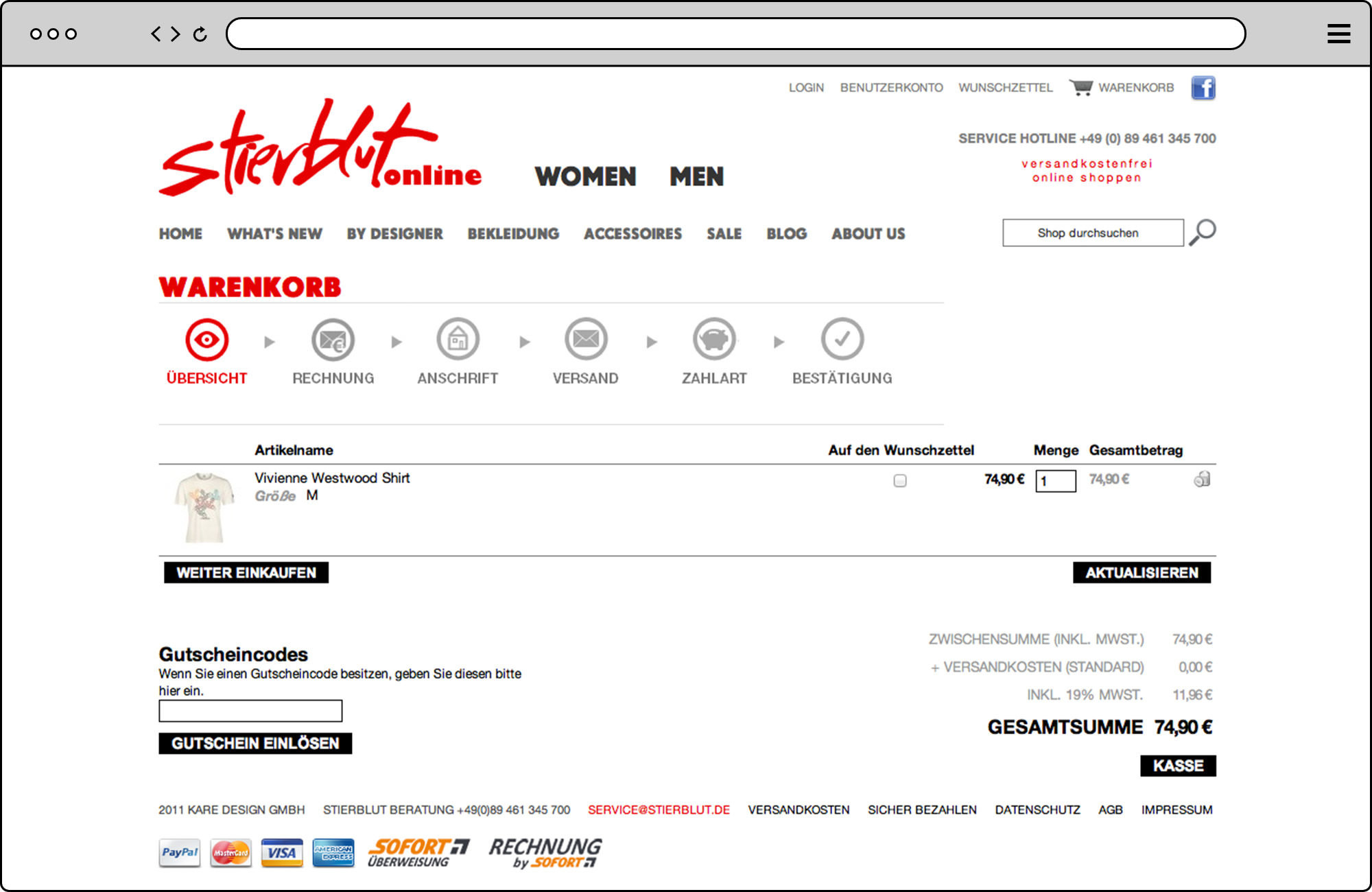Click the Anschrift house step icon
This screenshot has width=1372, height=892.
pyautogui.click(x=458, y=339)
